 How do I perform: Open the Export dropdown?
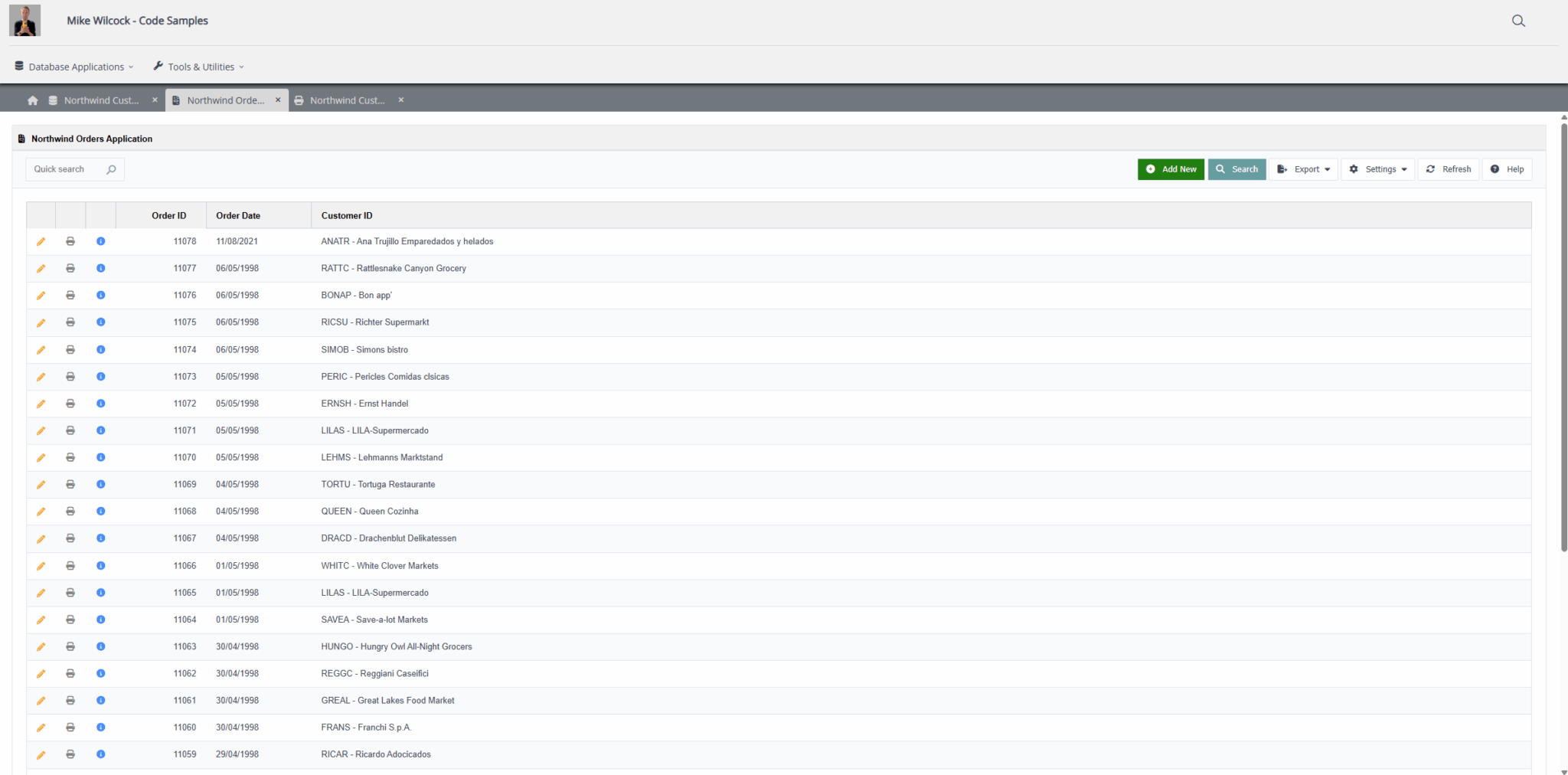[1303, 169]
